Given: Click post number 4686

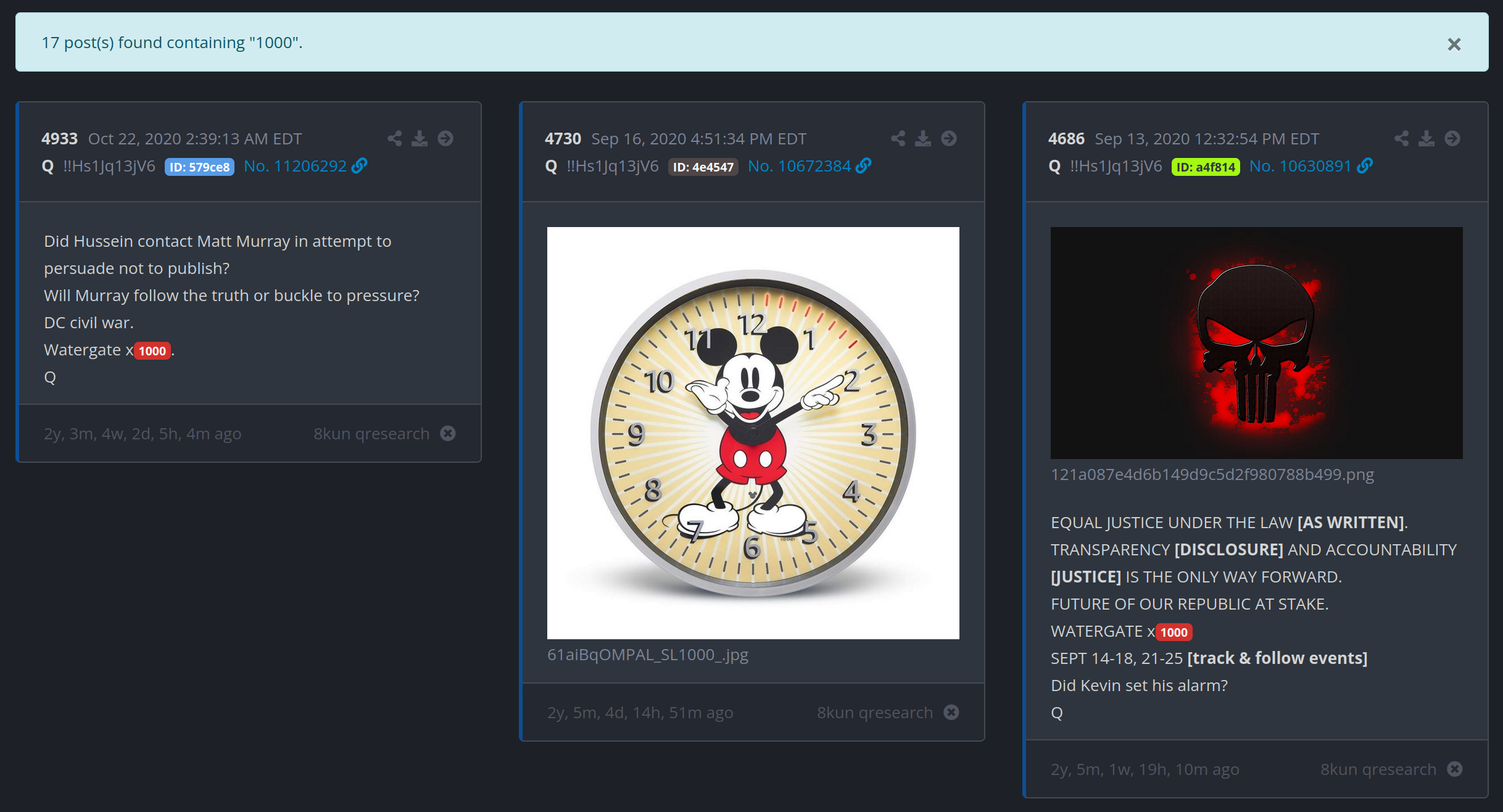Looking at the screenshot, I should click(x=1067, y=139).
